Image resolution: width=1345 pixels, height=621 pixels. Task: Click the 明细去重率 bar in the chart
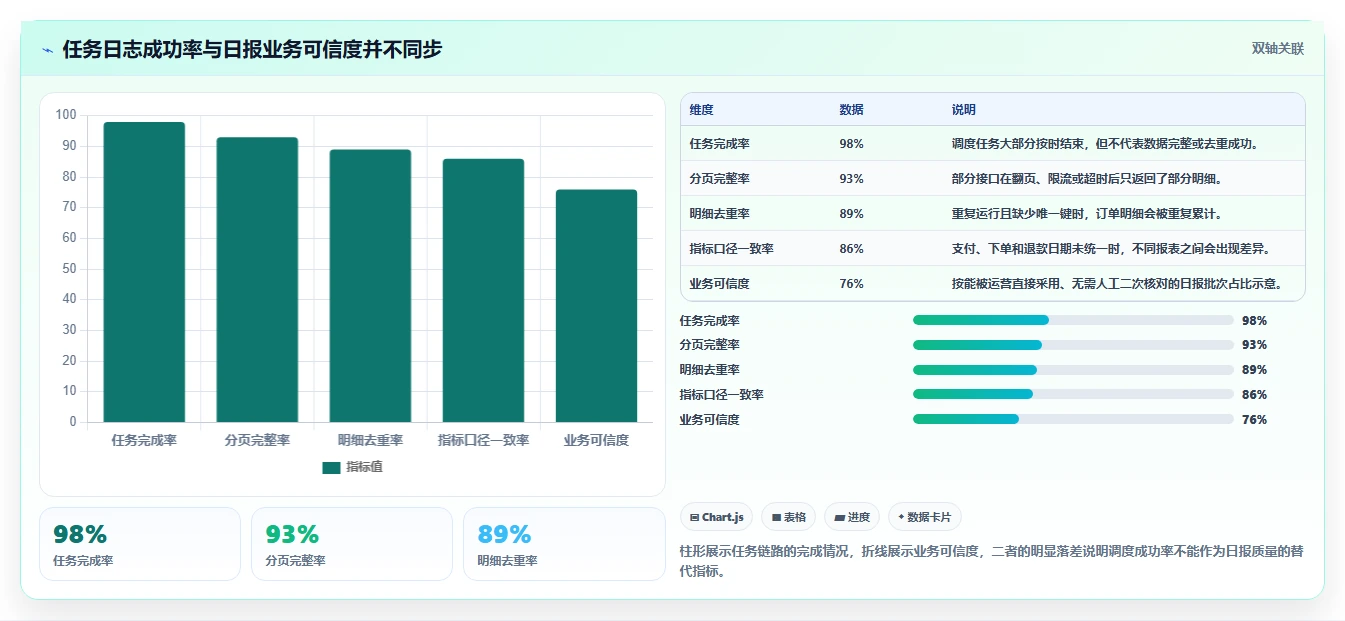coord(370,286)
